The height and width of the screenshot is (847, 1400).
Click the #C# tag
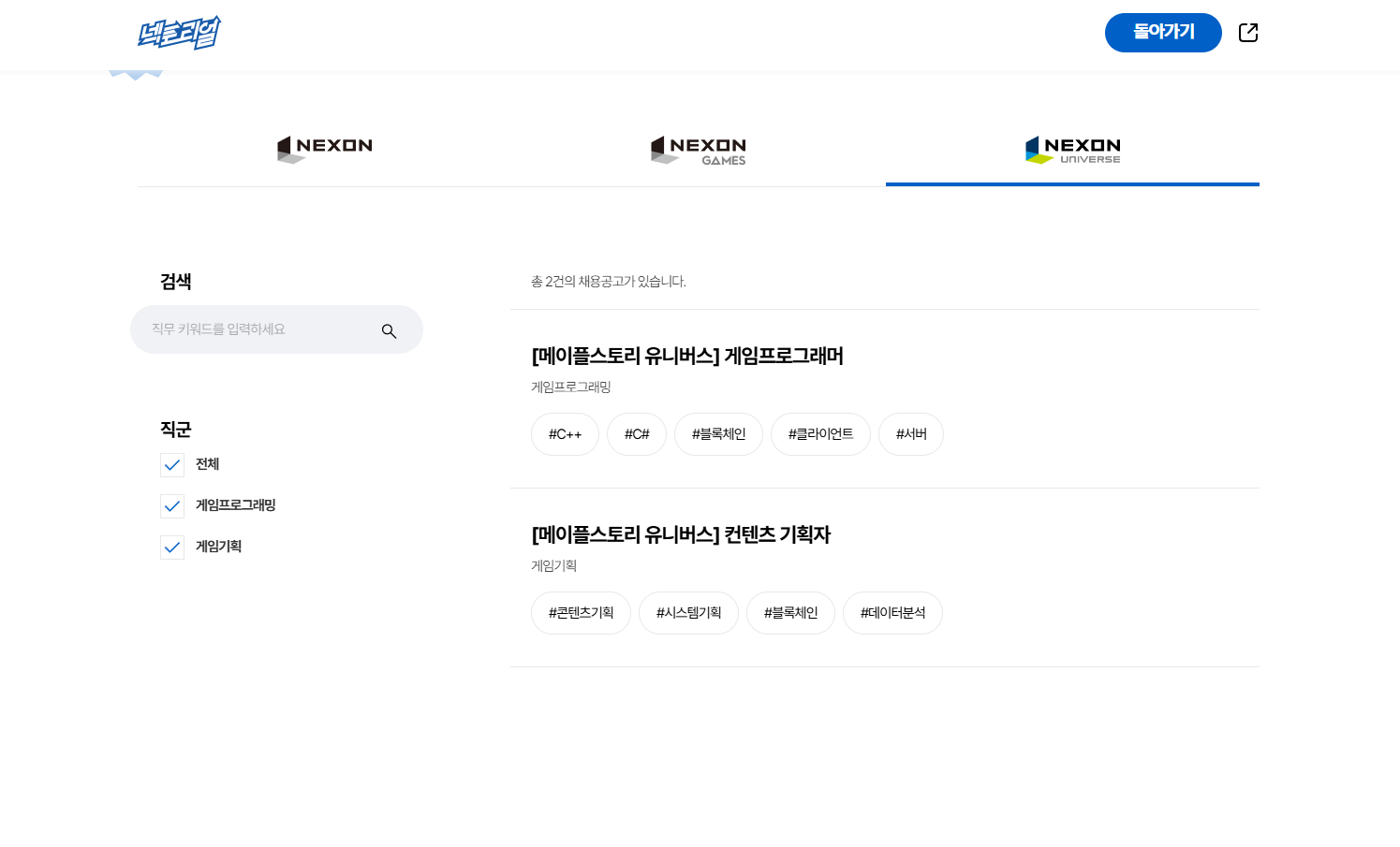pyautogui.click(x=637, y=434)
